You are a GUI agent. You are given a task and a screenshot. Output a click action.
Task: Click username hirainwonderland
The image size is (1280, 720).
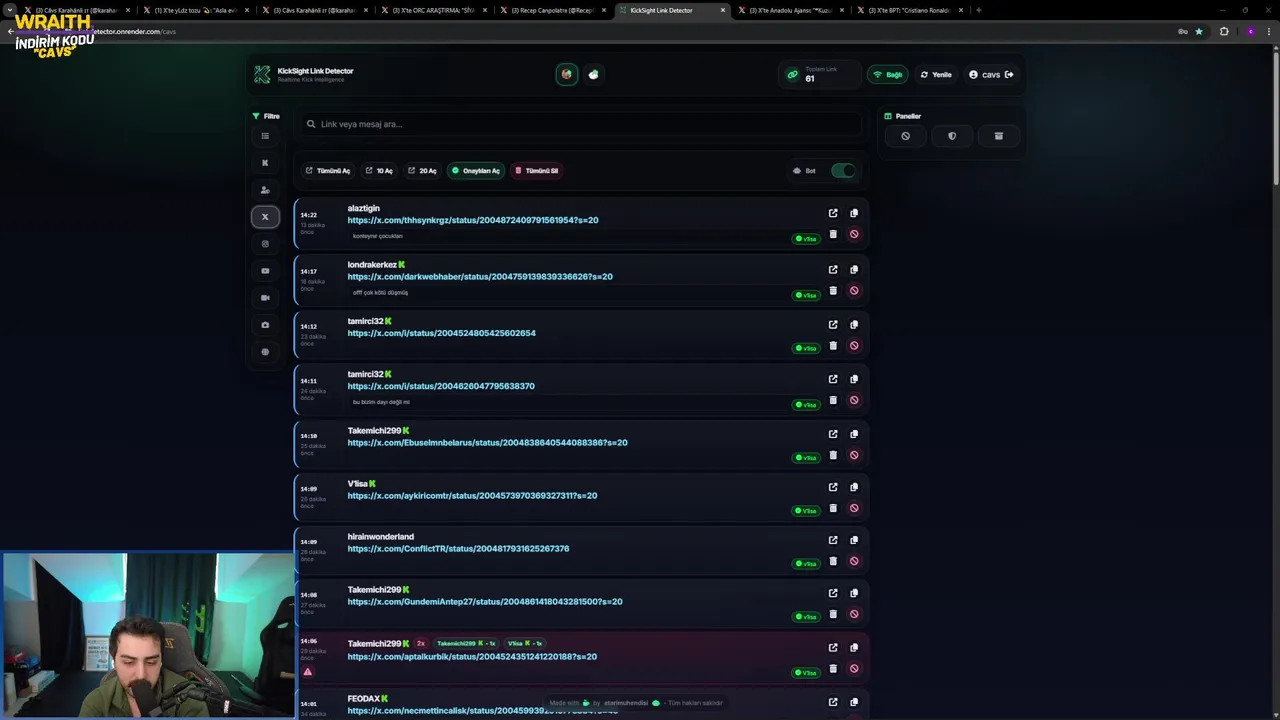(x=380, y=537)
